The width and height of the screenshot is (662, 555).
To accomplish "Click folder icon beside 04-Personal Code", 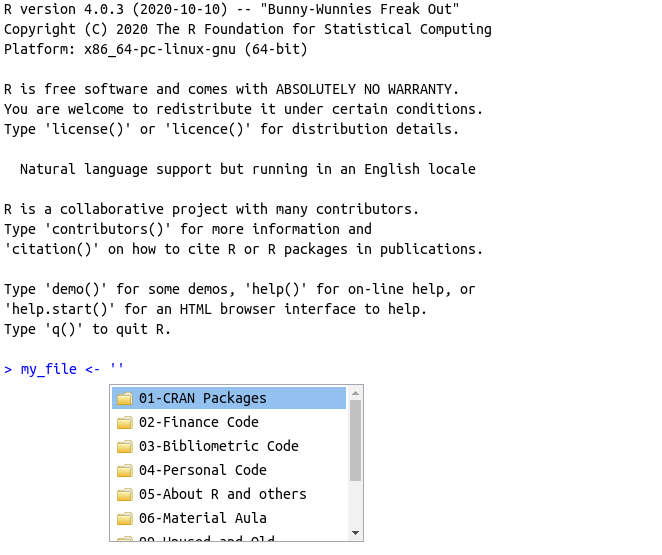I will [125, 471].
